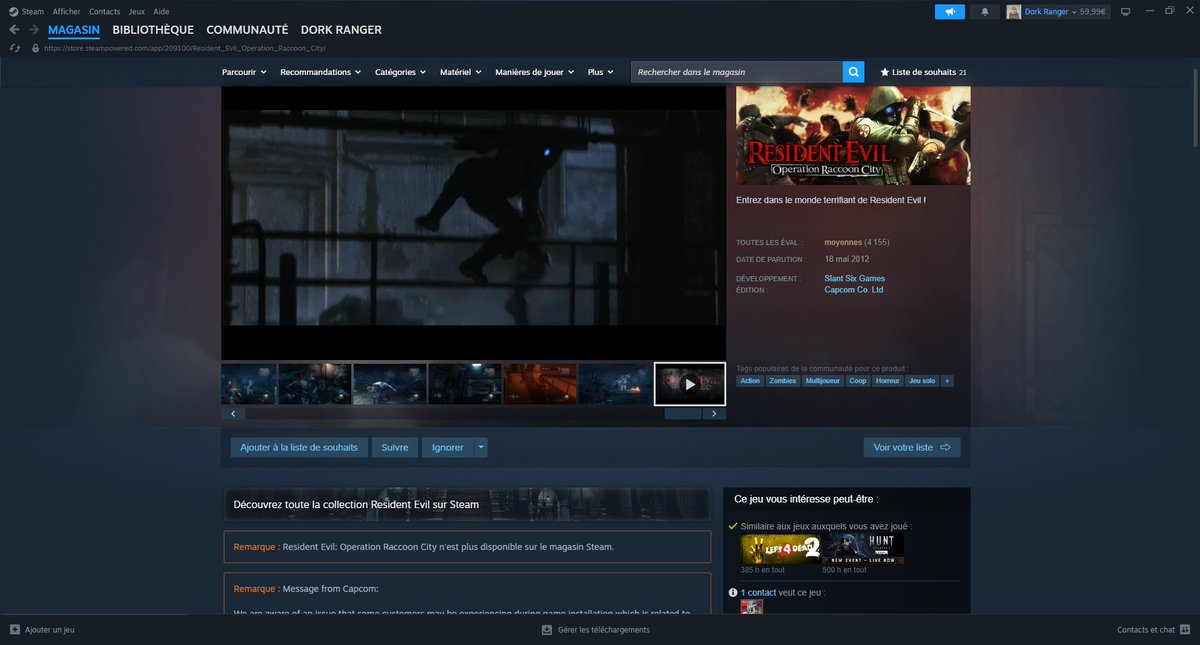Click the thumbnail strip scrollbar handle

(683, 413)
